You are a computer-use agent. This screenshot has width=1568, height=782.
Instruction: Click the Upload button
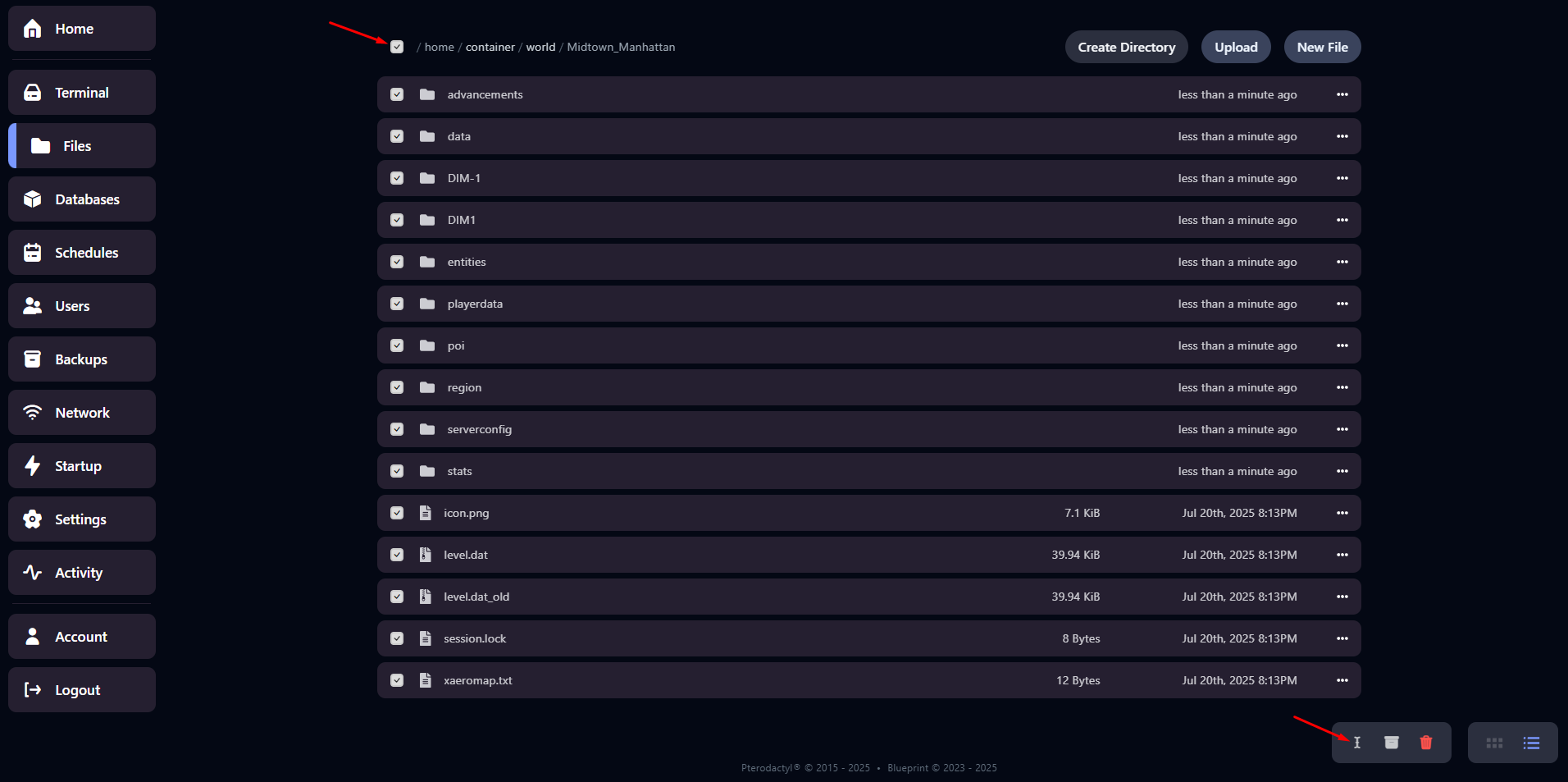click(1235, 47)
